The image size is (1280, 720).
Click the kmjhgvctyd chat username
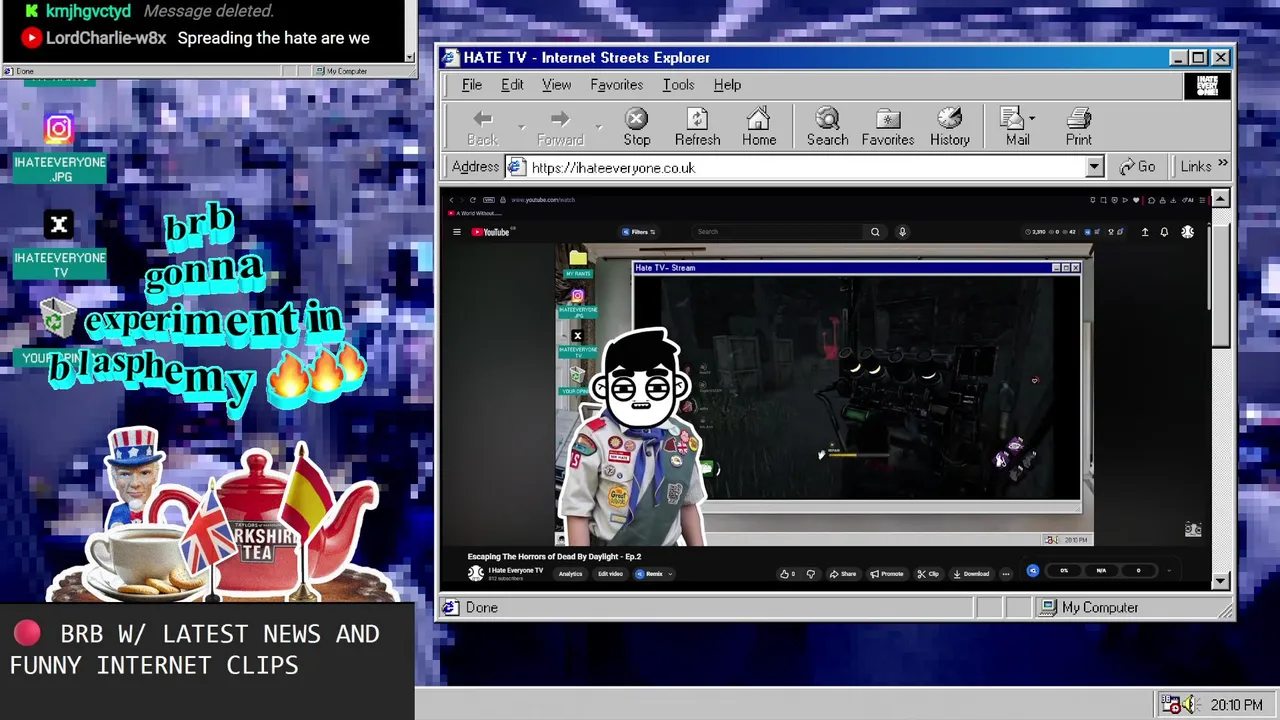(88, 11)
